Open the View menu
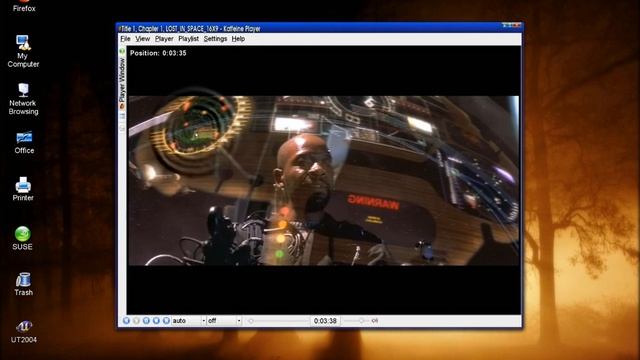 (x=142, y=39)
